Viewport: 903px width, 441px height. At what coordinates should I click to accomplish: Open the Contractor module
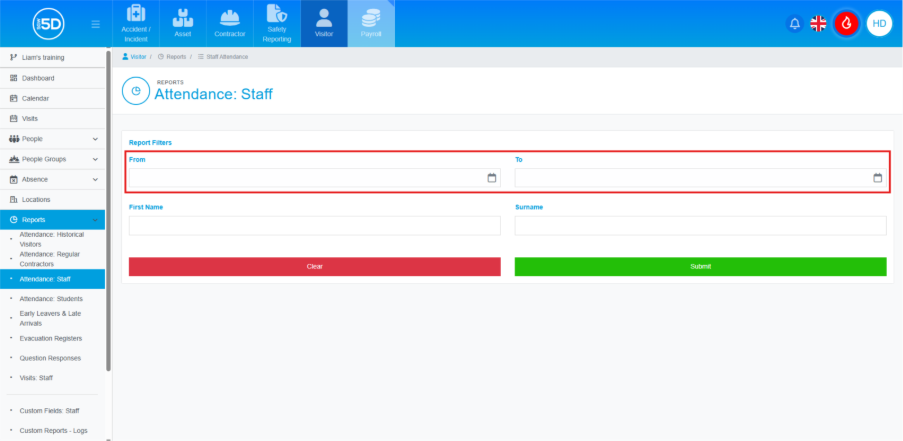pyautogui.click(x=230, y=24)
